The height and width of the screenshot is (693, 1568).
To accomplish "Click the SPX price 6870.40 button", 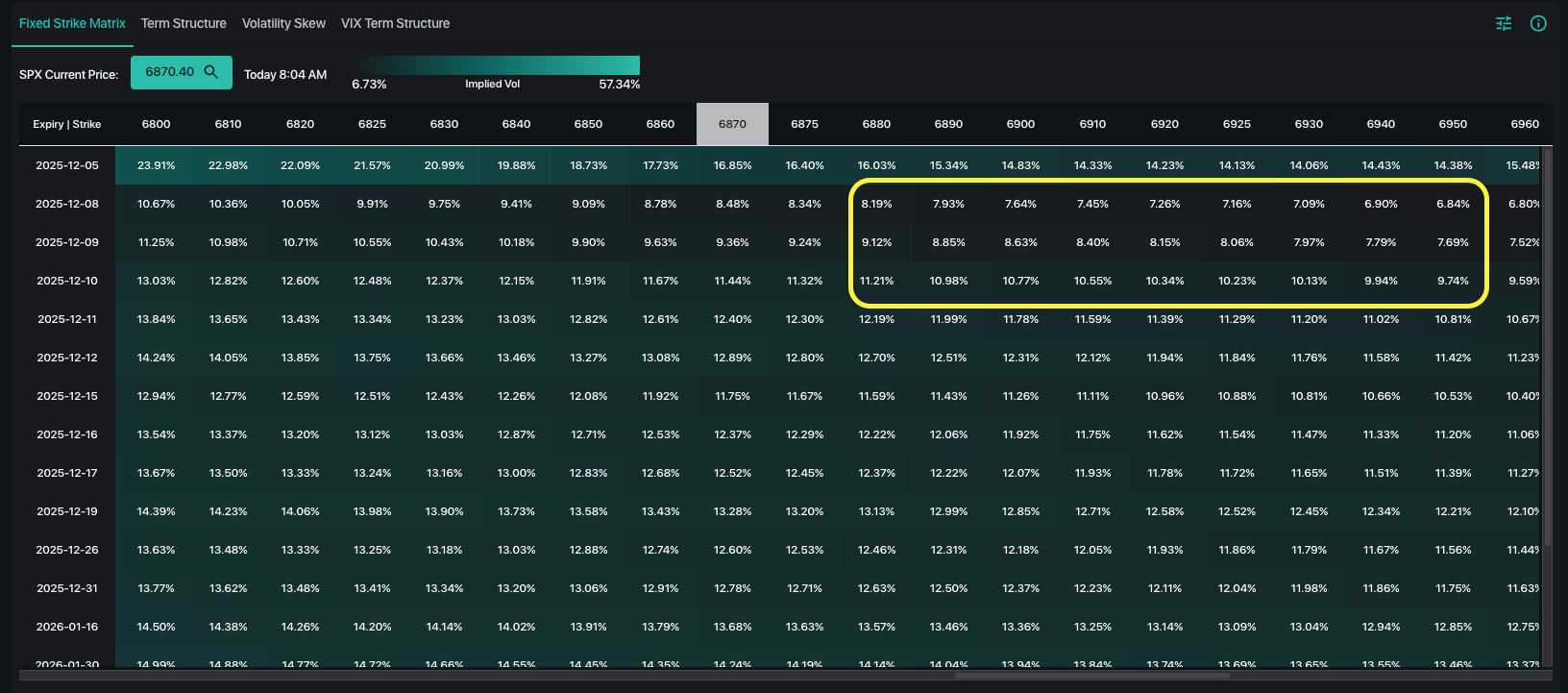I will 170,72.
